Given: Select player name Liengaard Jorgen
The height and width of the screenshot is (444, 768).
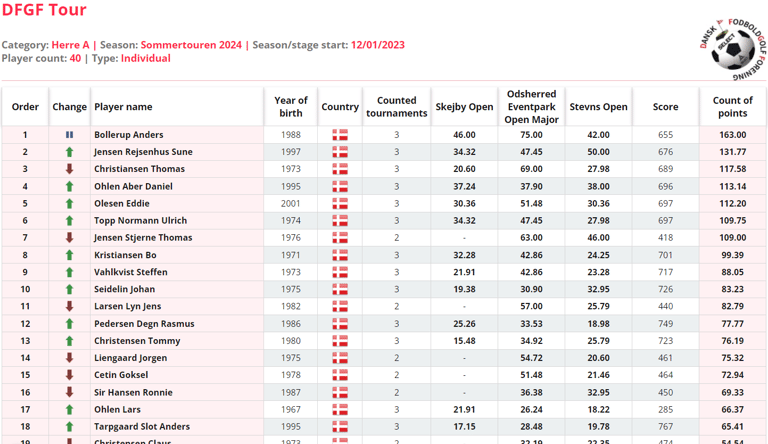Looking at the screenshot, I should click(x=130, y=358).
